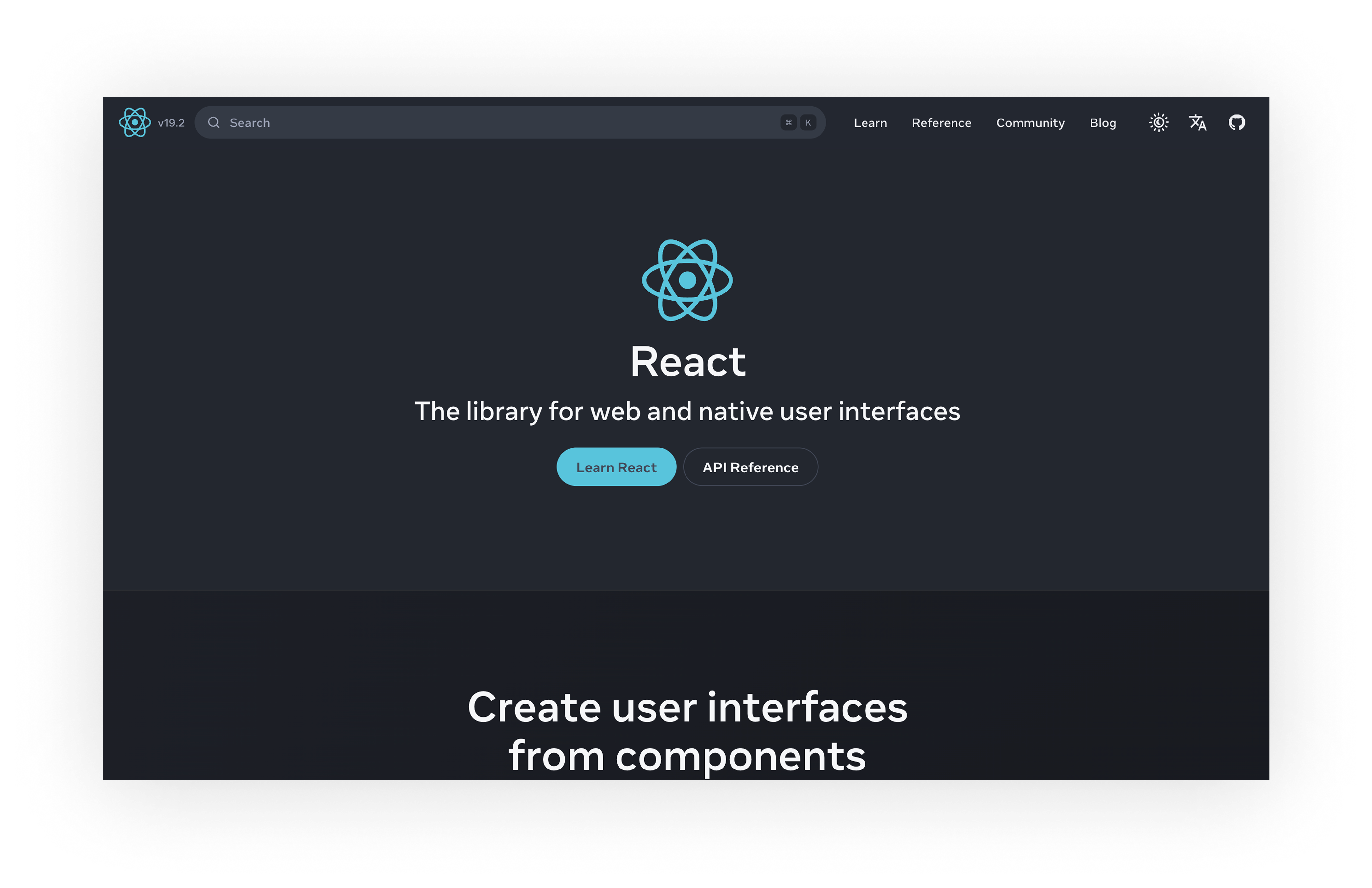The width and height of the screenshot is (1372, 888).
Task: Toggle light mode with sun icon
Action: pos(1158,122)
